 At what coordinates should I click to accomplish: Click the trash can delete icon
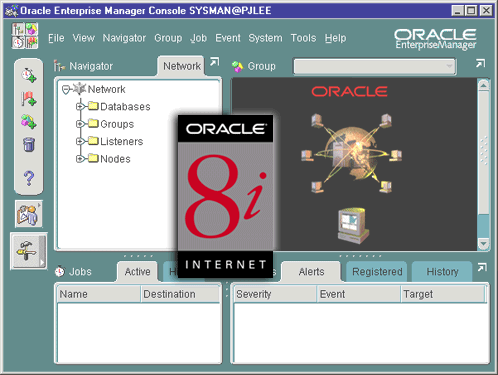tap(29, 145)
